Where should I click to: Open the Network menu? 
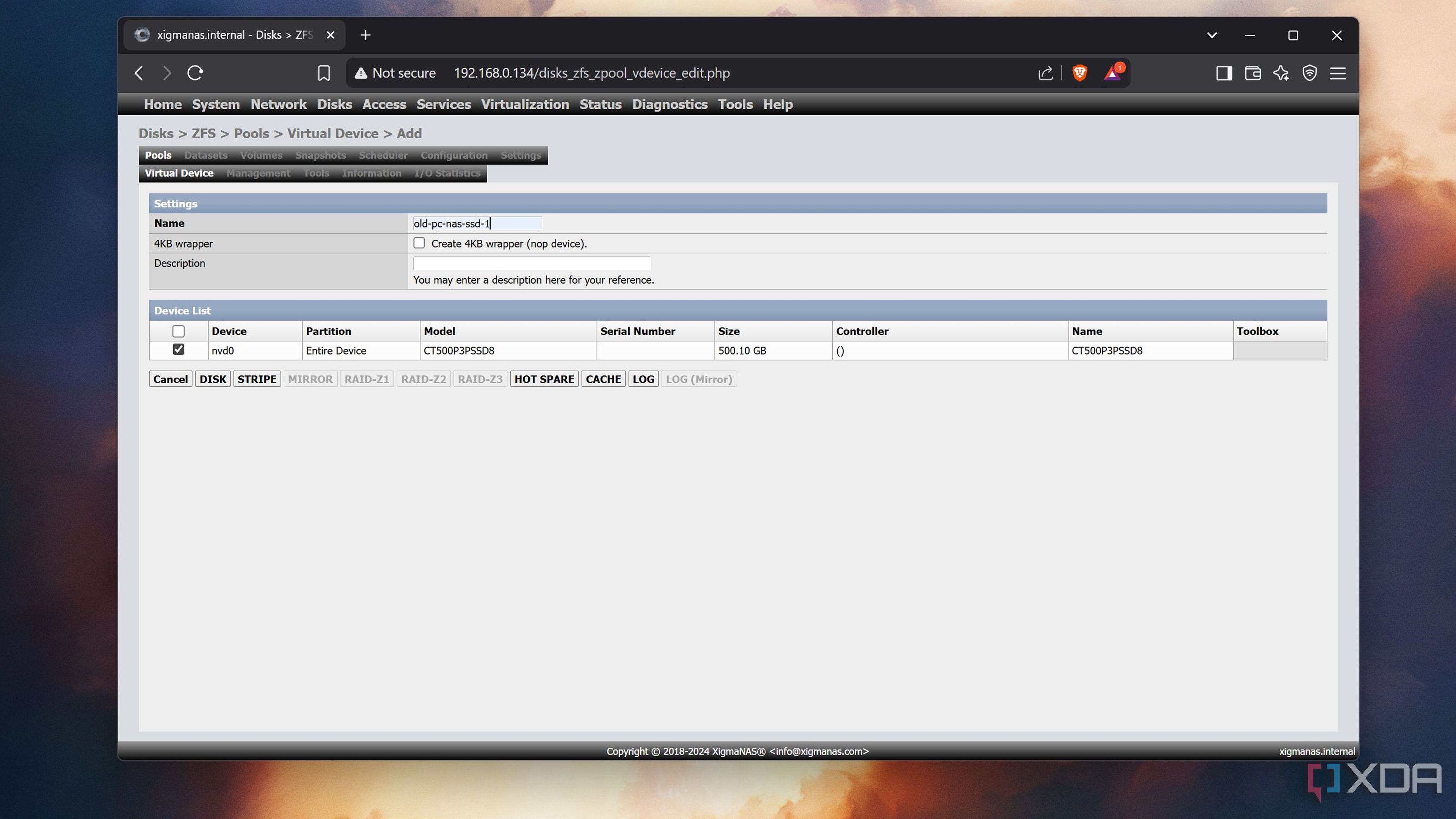tap(279, 105)
